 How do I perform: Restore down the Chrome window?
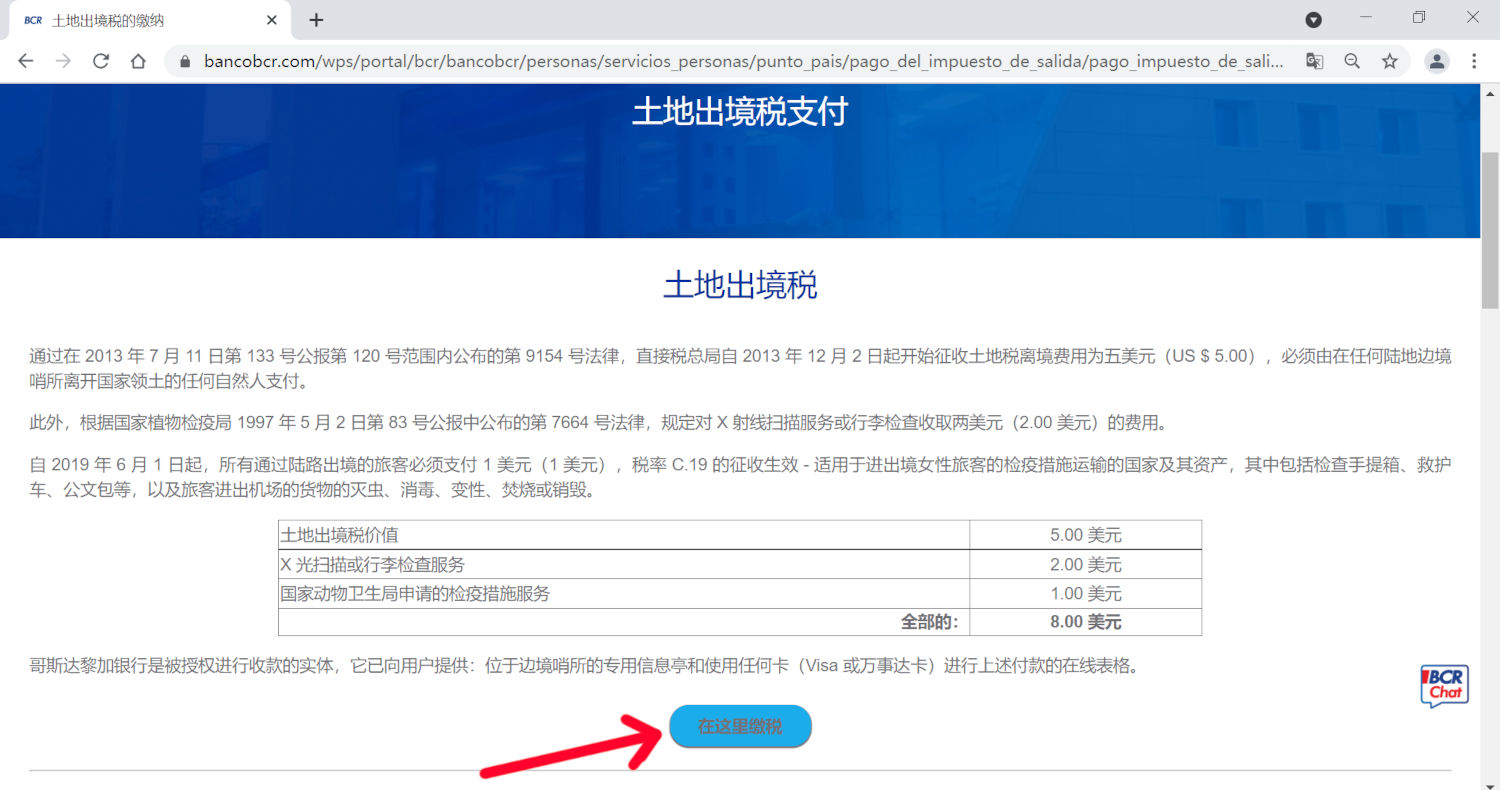(1419, 18)
